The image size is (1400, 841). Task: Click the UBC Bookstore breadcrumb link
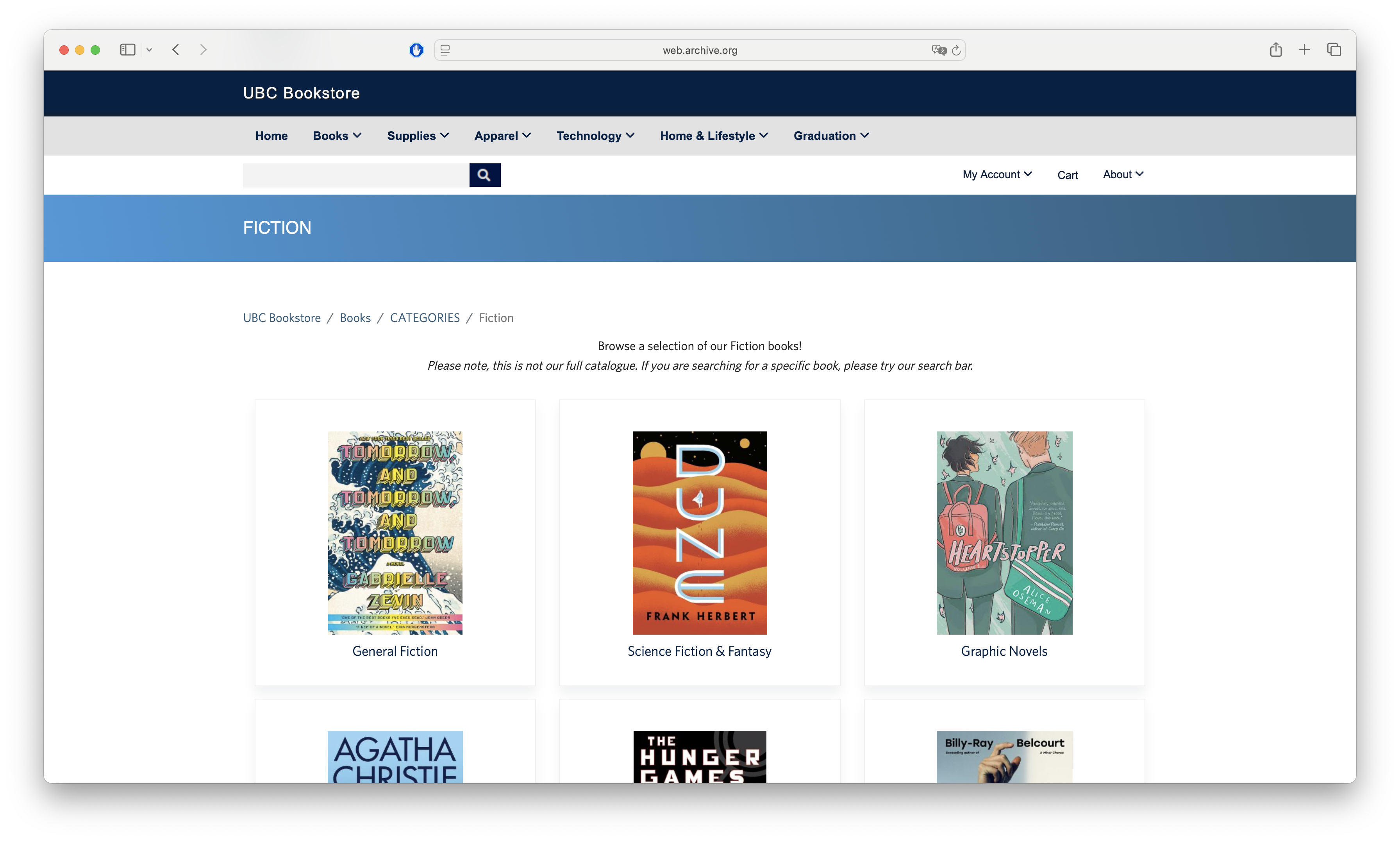click(x=282, y=318)
